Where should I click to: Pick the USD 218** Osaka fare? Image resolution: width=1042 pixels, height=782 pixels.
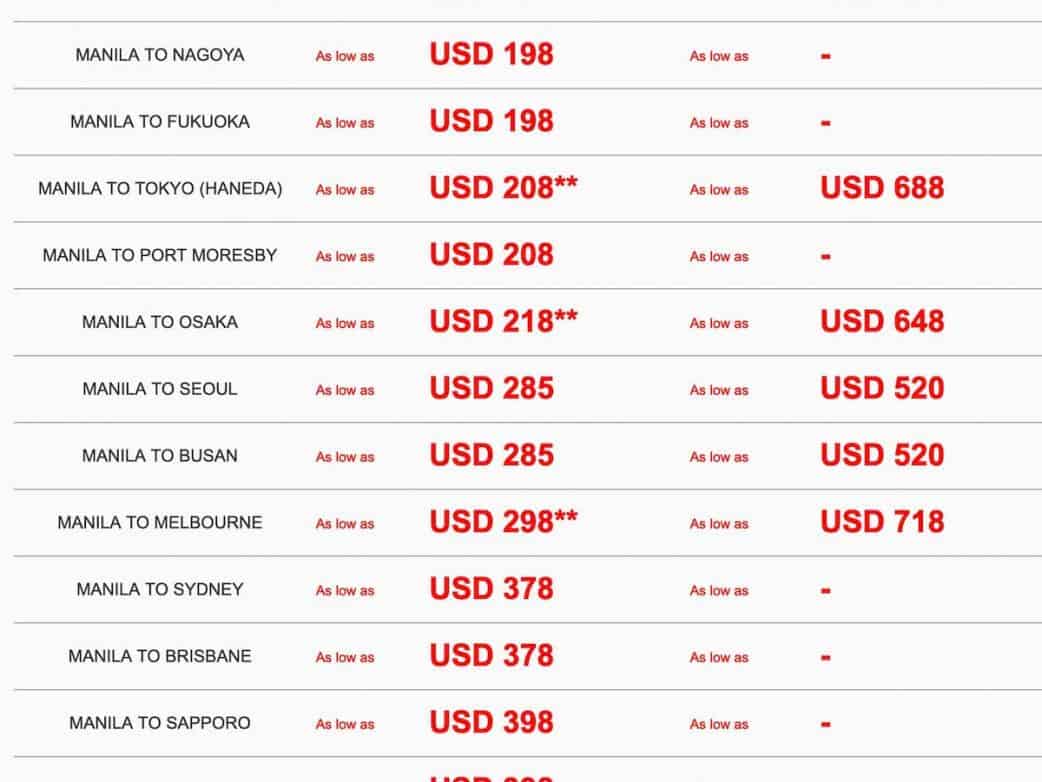coord(503,321)
